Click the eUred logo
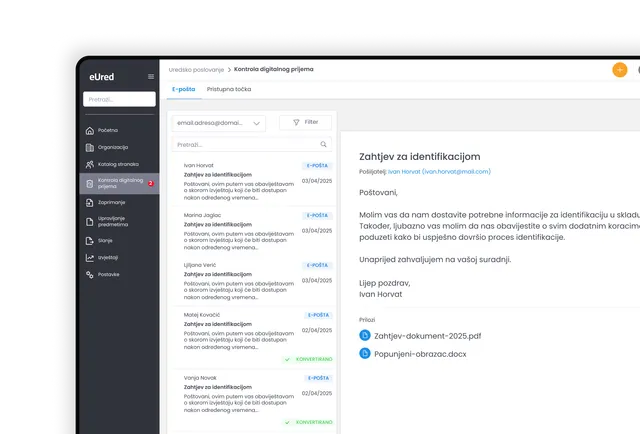The image size is (640, 434). pyautogui.click(x=102, y=77)
